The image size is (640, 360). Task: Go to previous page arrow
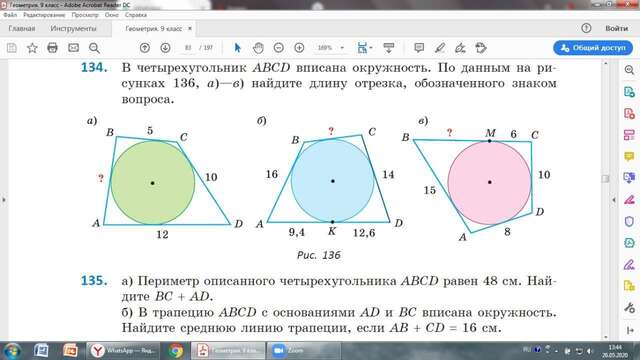tap(144, 48)
